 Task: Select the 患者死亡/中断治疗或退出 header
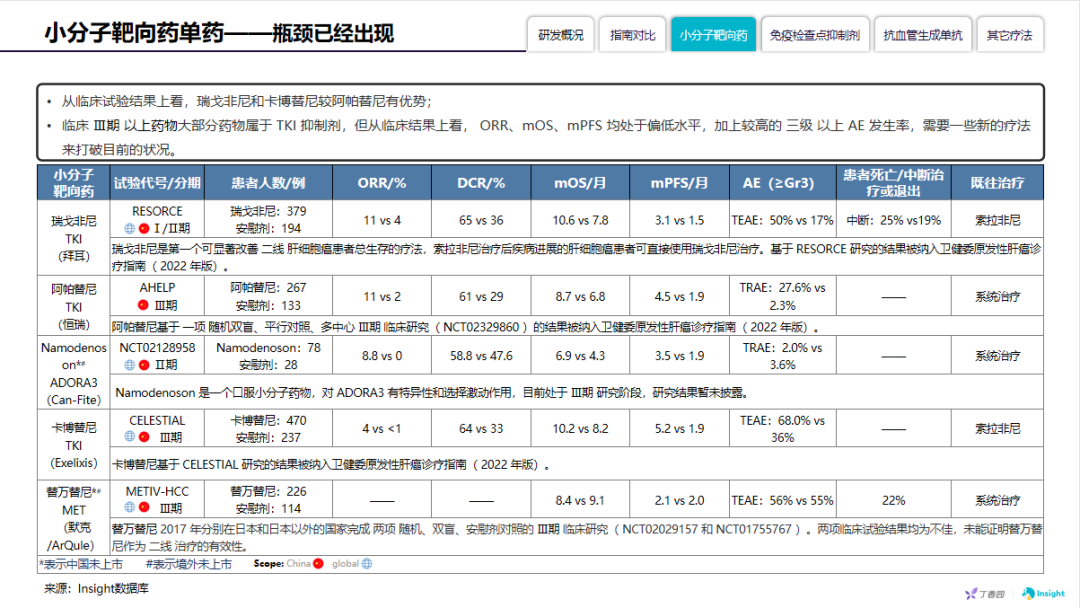tap(893, 182)
